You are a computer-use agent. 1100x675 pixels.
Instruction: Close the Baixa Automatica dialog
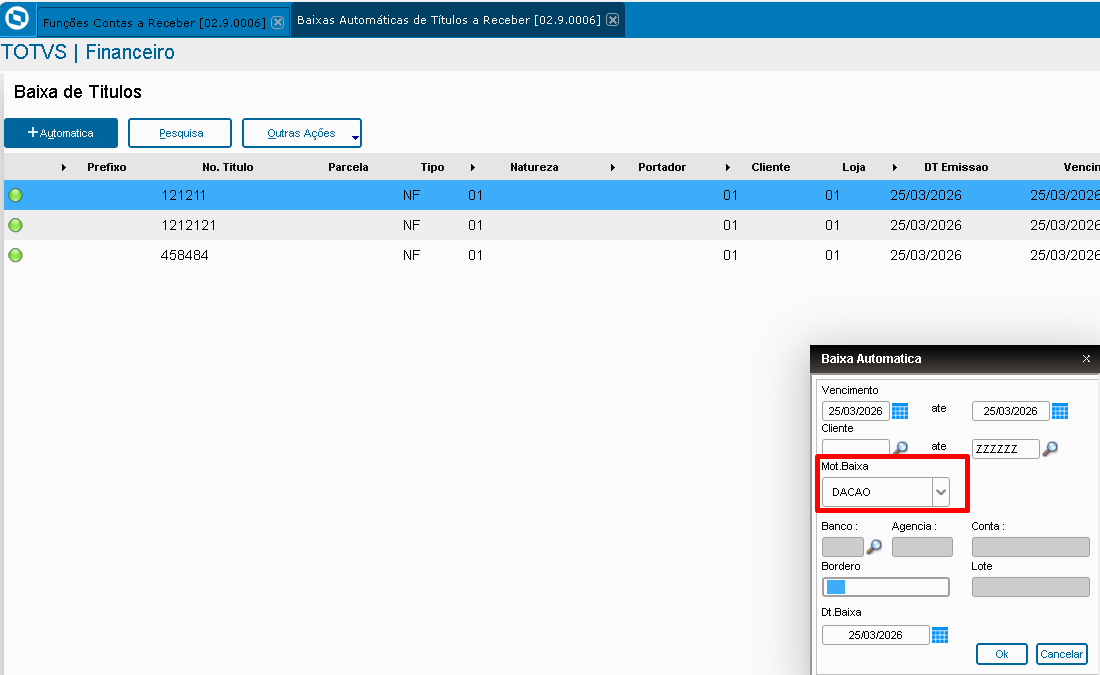[x=1086, y=359]
